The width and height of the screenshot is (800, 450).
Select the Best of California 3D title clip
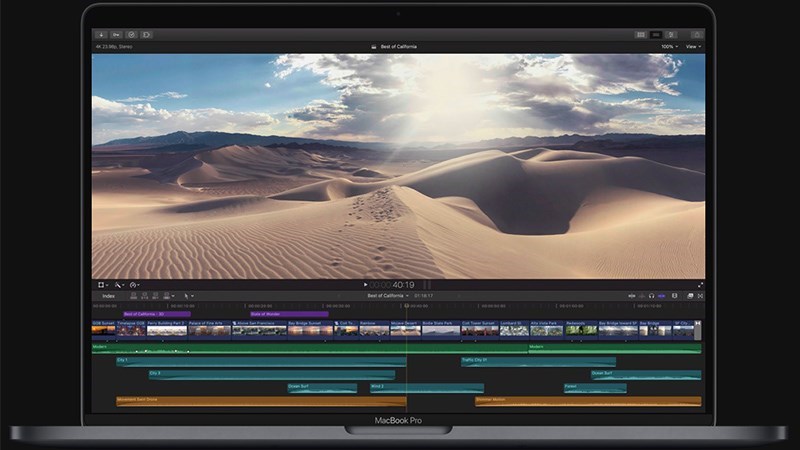[x=157, y=314]
